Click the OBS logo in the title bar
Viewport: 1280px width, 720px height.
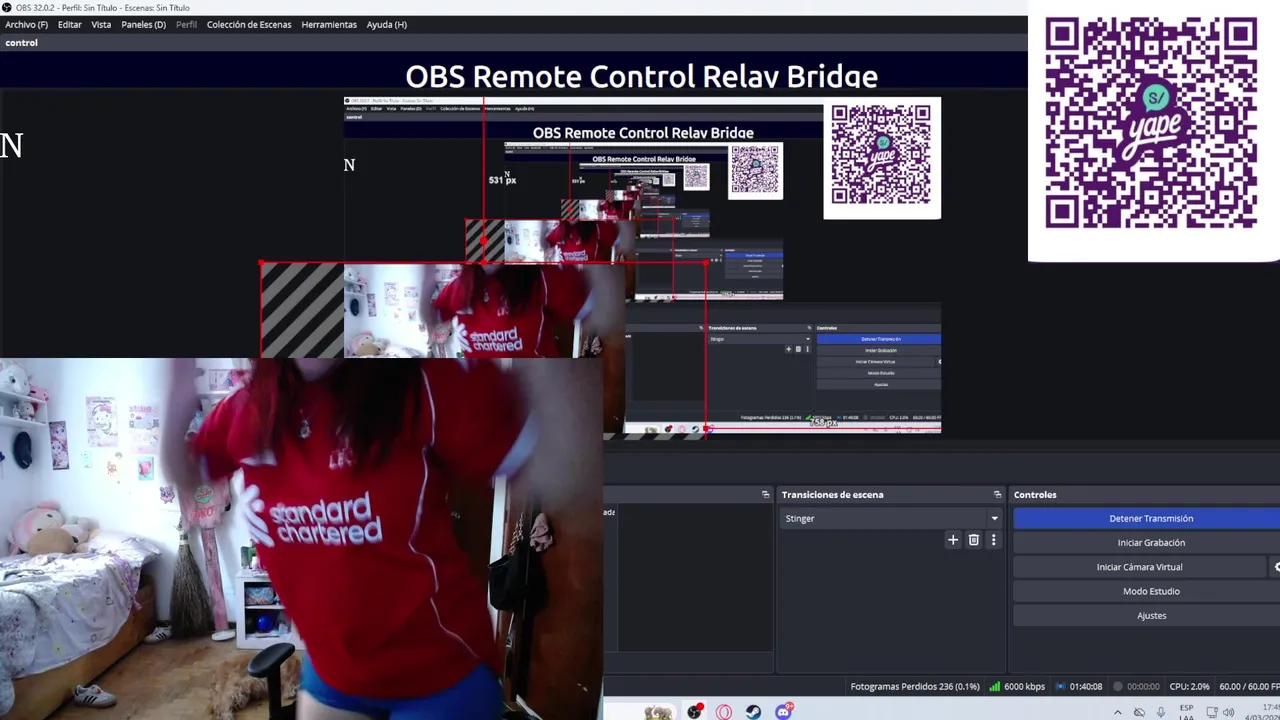pos(7,7)
